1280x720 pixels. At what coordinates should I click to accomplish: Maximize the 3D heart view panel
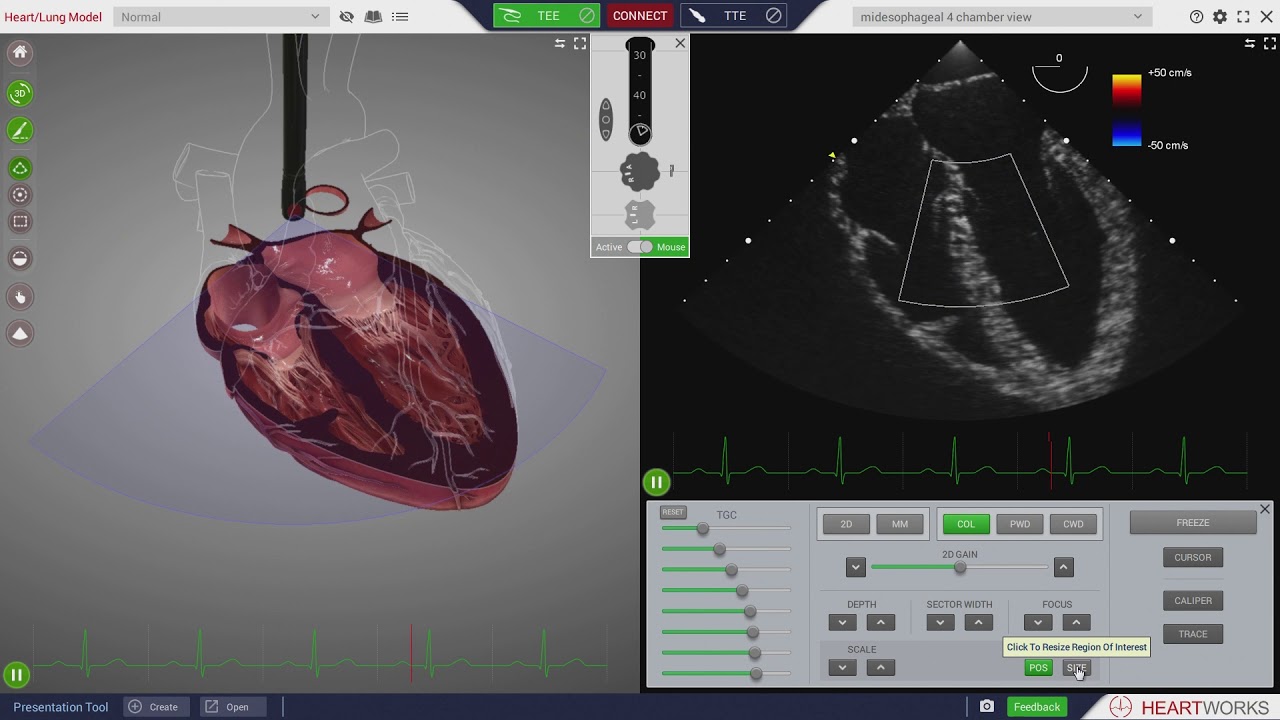tap(580, 44)
